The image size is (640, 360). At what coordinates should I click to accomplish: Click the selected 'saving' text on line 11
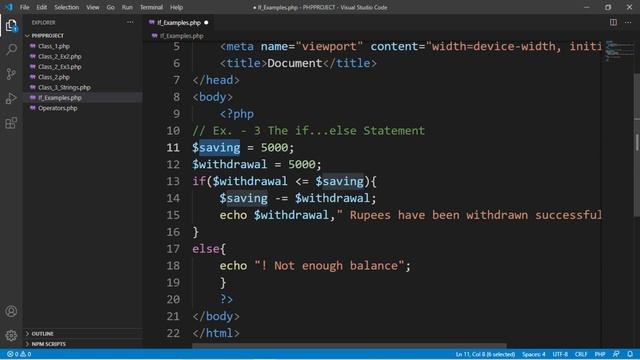pyautogui.click(x=220, y=147)
